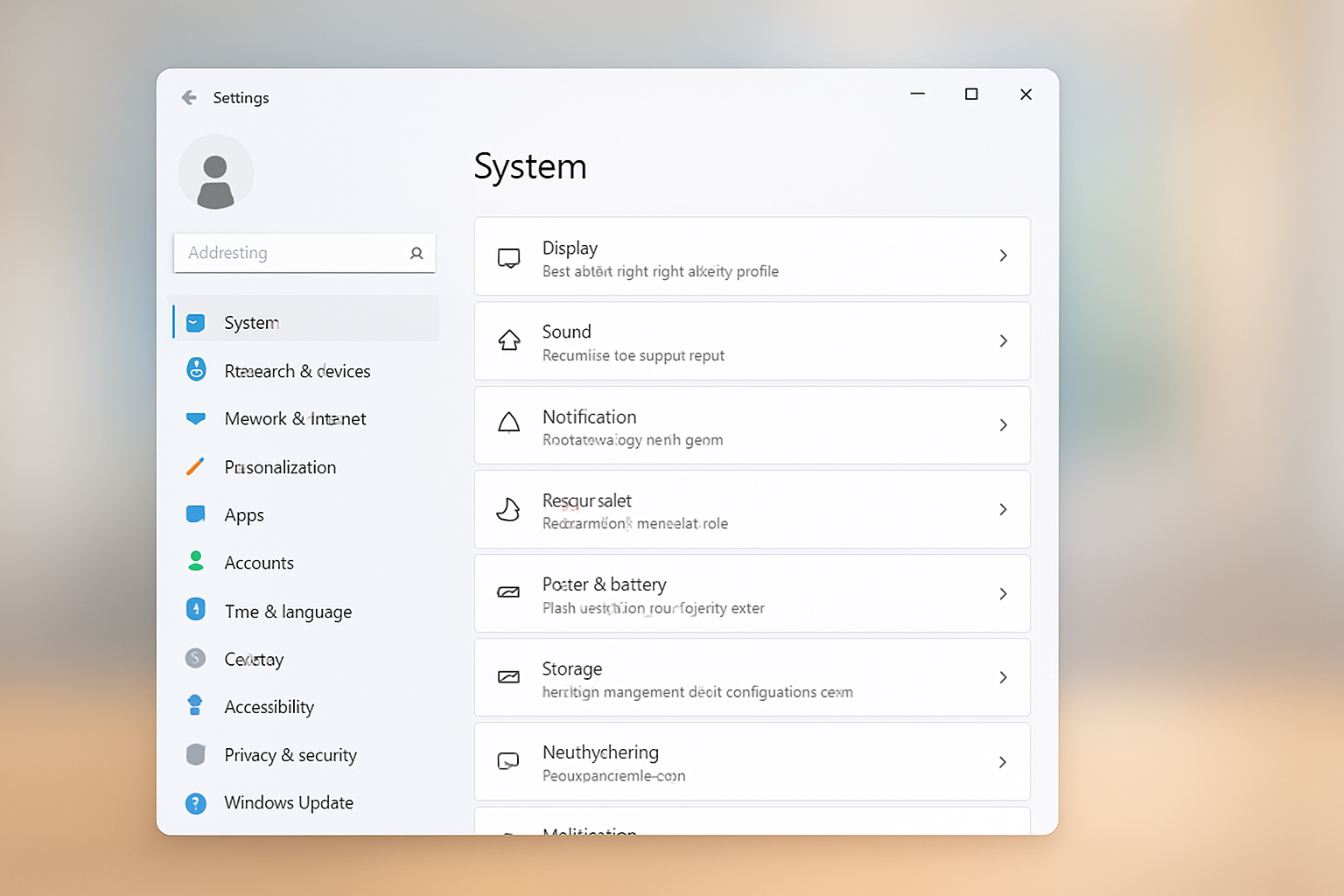Open Poster & battery settings card

[752, 593]
